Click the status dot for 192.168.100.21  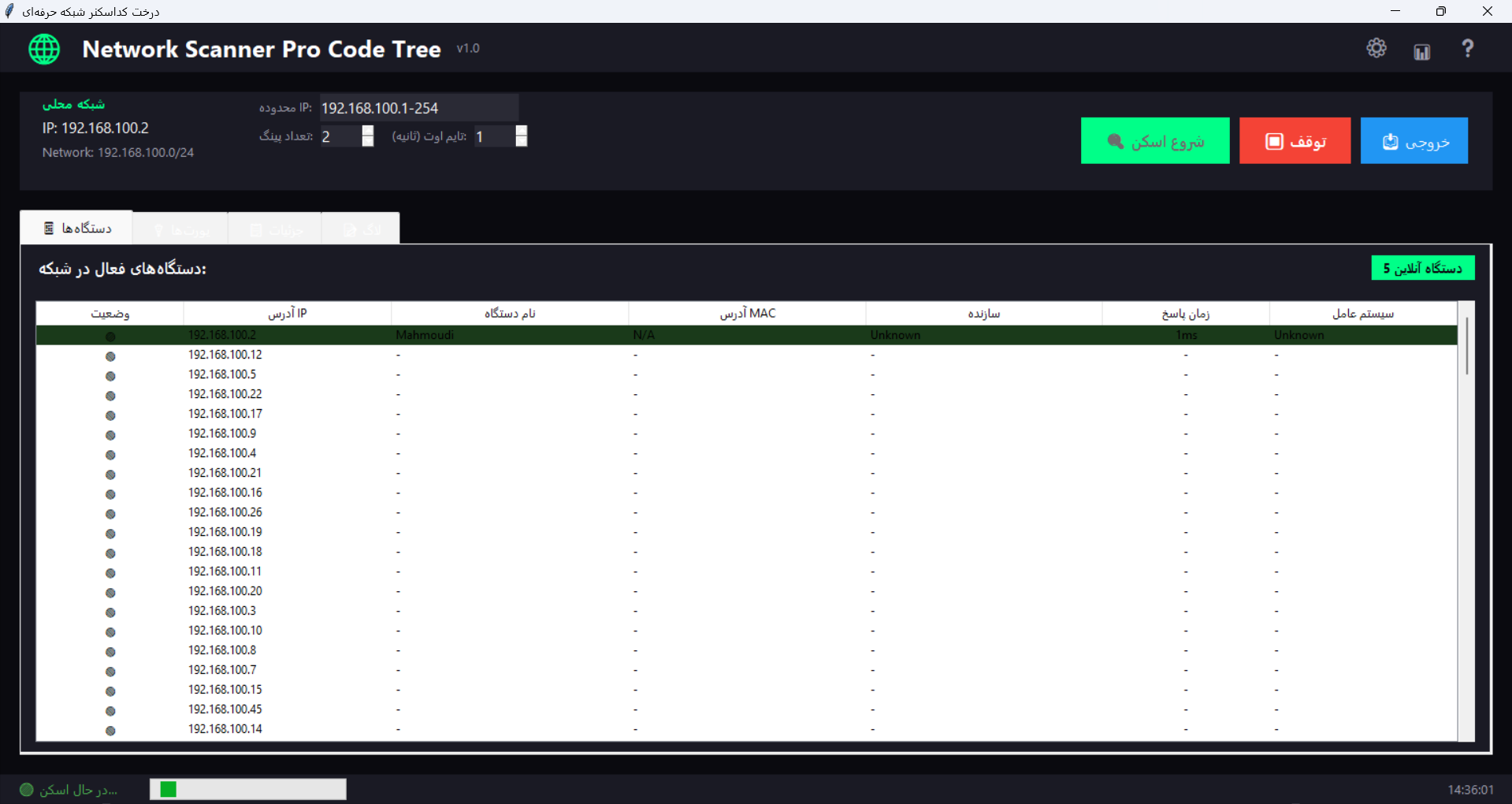click(110, 475)
